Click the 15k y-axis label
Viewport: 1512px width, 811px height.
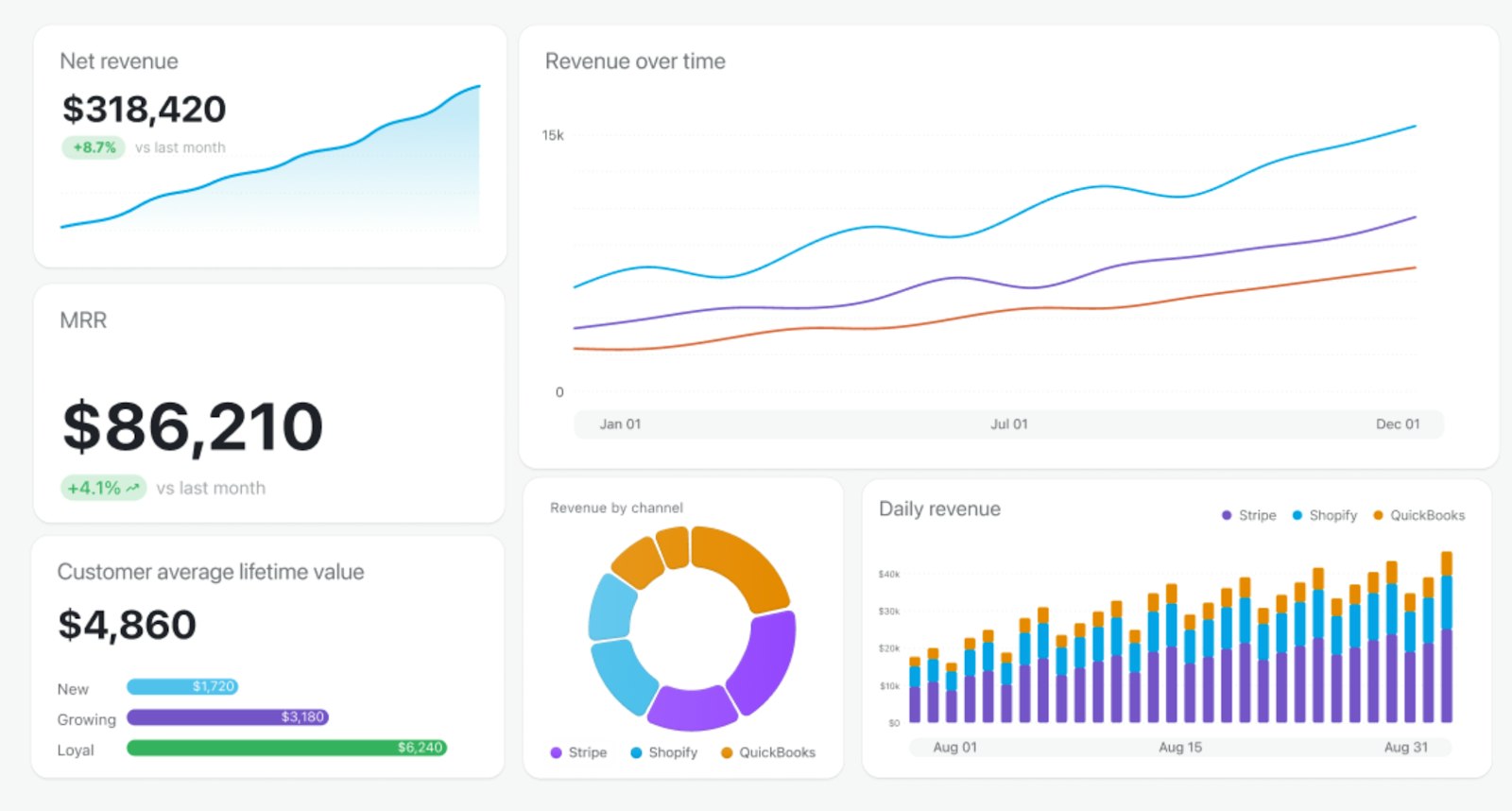coord(553,135)
